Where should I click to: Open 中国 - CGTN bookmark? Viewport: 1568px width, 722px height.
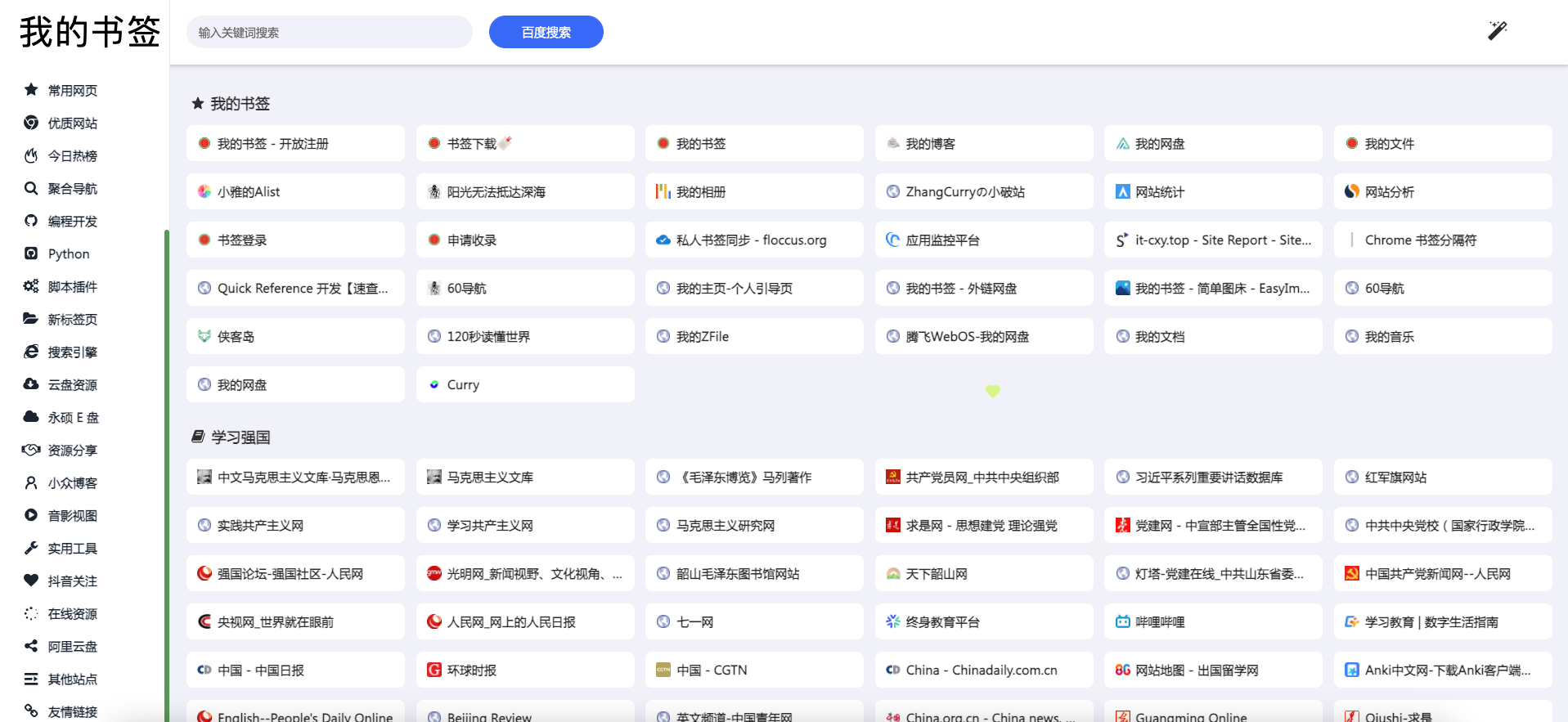coord(754,670)
